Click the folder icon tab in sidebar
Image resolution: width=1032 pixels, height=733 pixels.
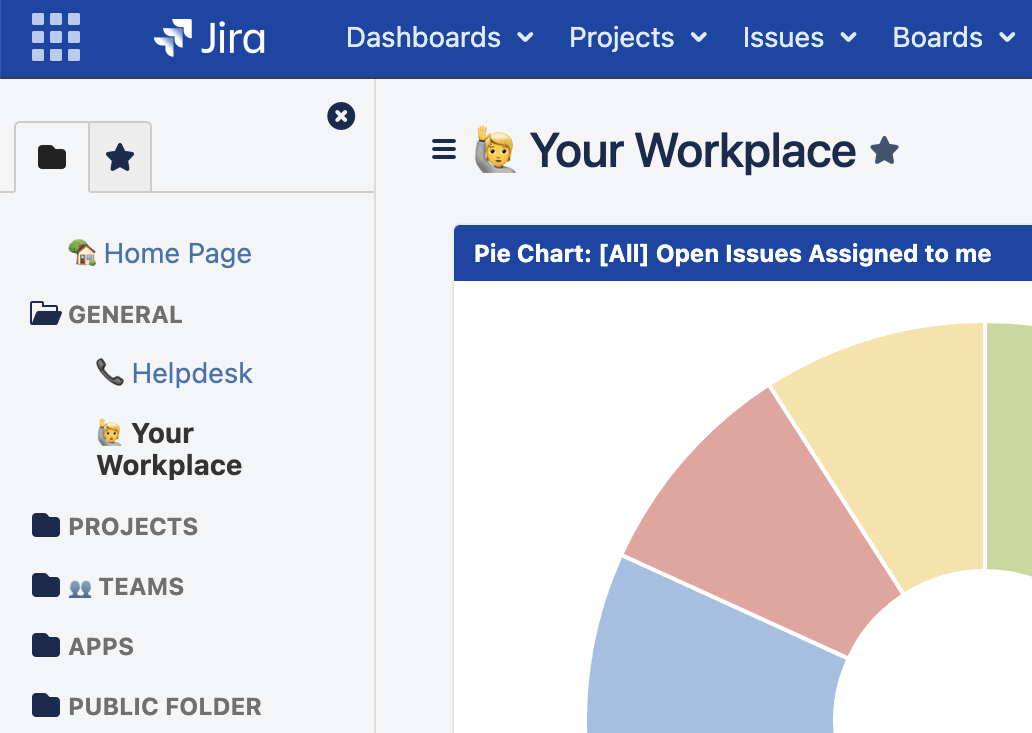tap(51, 157)
